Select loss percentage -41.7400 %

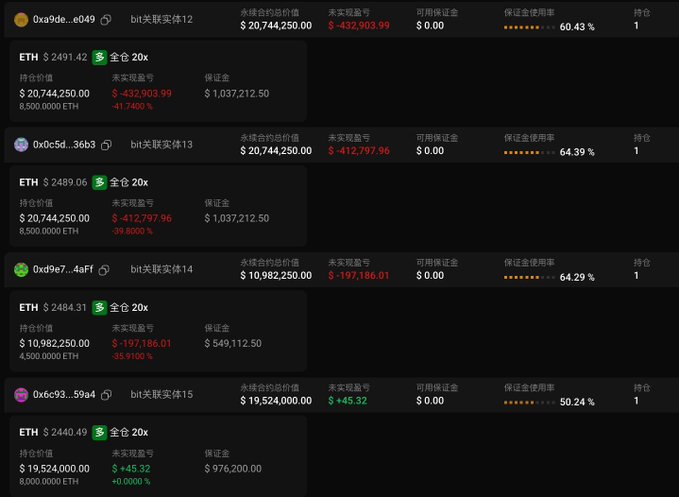[x=132, y=106]
